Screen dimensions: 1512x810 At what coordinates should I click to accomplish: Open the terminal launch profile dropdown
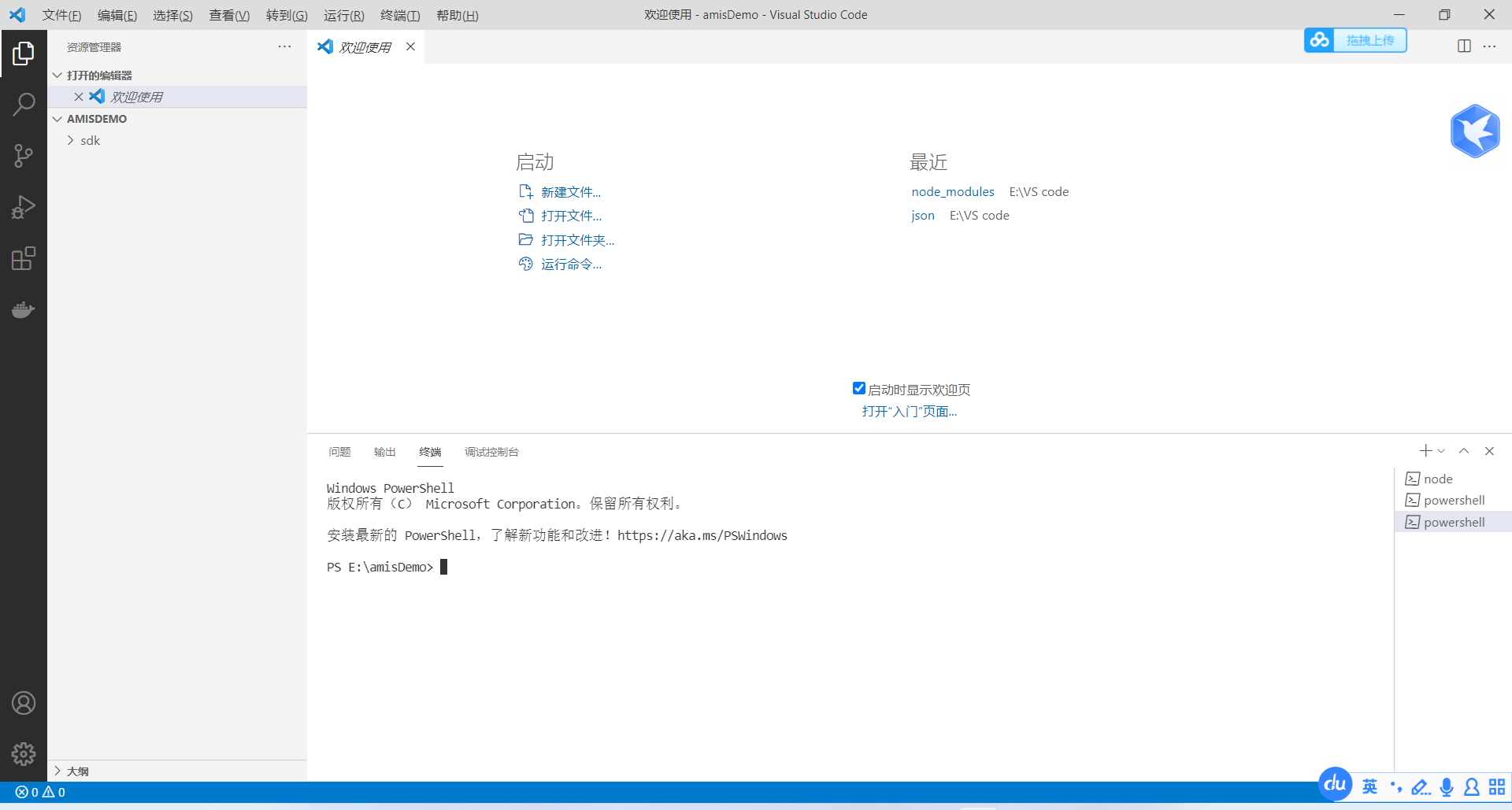[x=1441, y=451]
